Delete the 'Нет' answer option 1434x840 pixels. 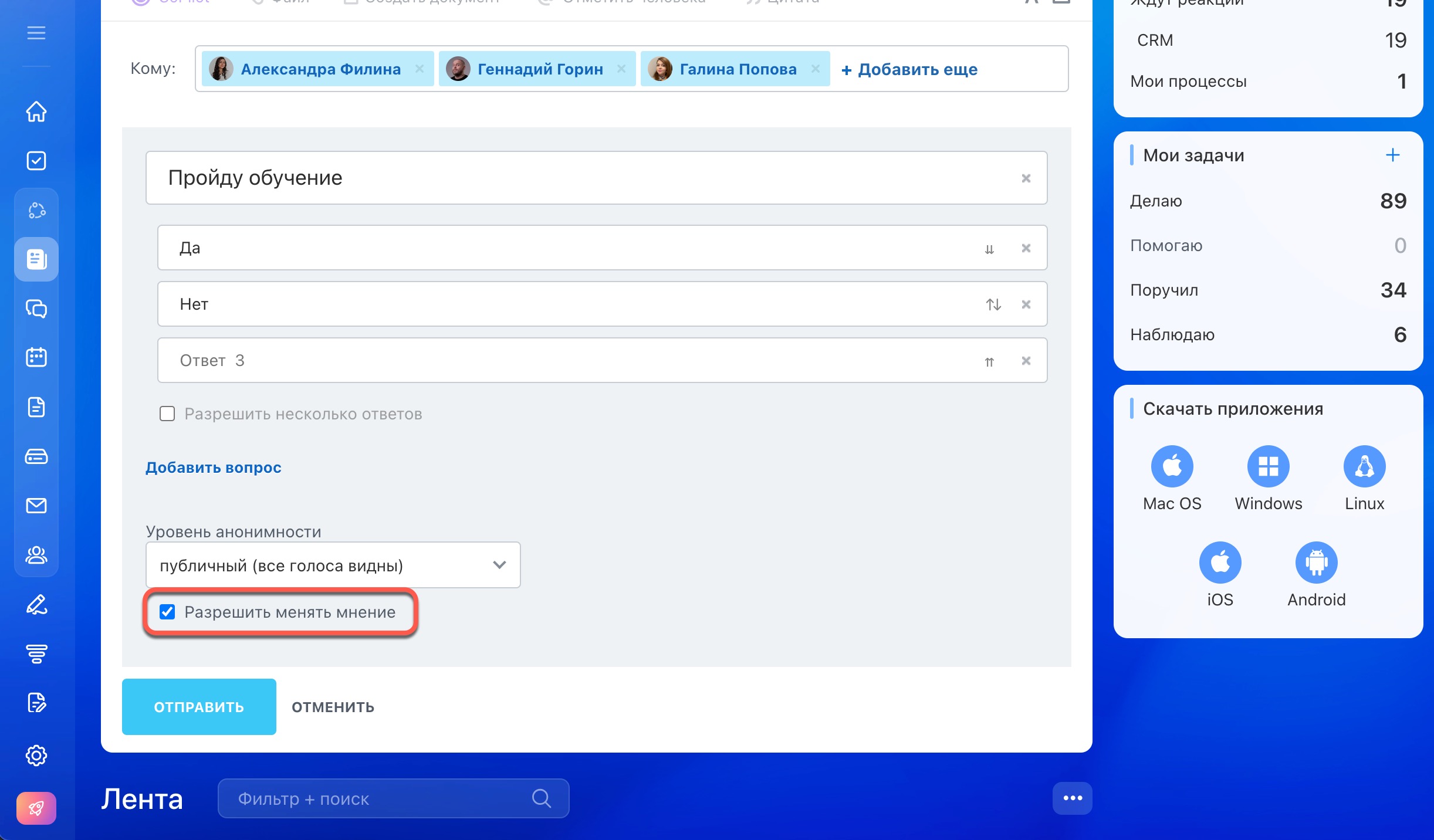pyautogui.click(x=1026, y=304)
